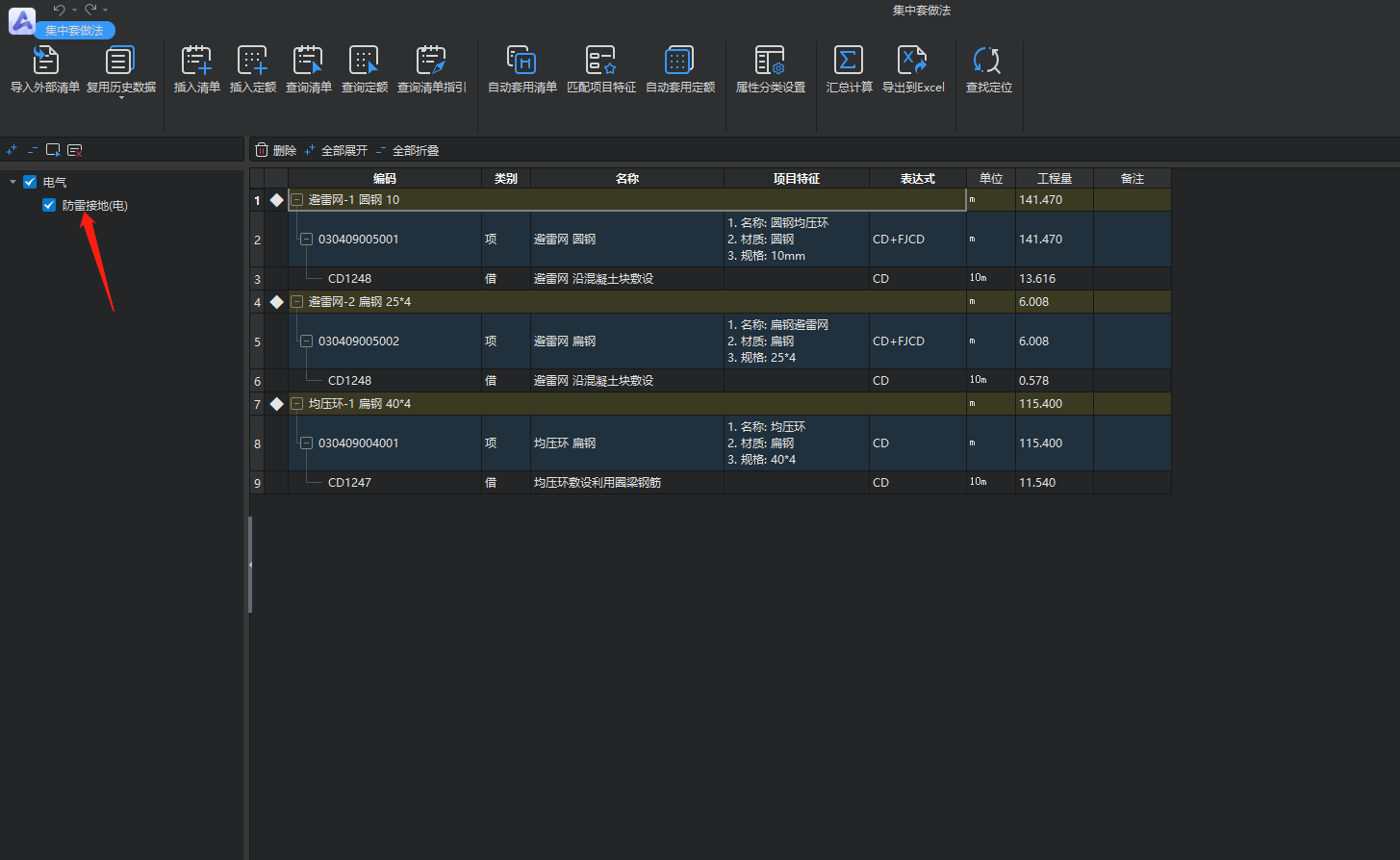This screenshot has width=1400, height=860.
Task: Collapse item 030409005001 row
Action: coord(306,240)
